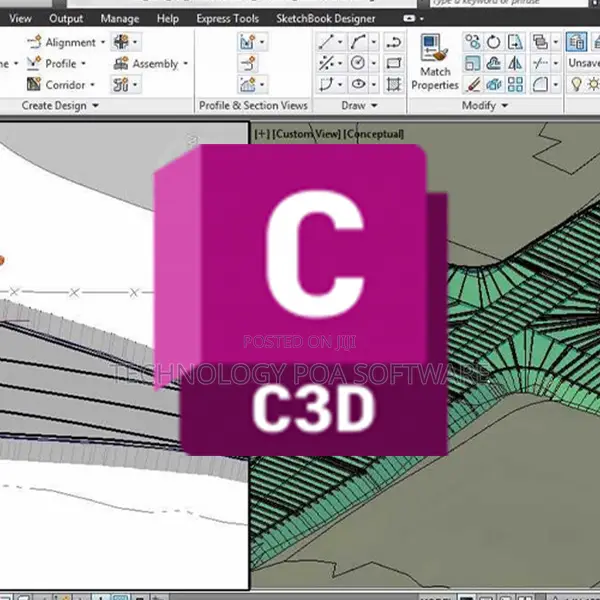600x600 pixels.
Task: Open the Fillet tool dropdown arrow
Action: (556, 84)
